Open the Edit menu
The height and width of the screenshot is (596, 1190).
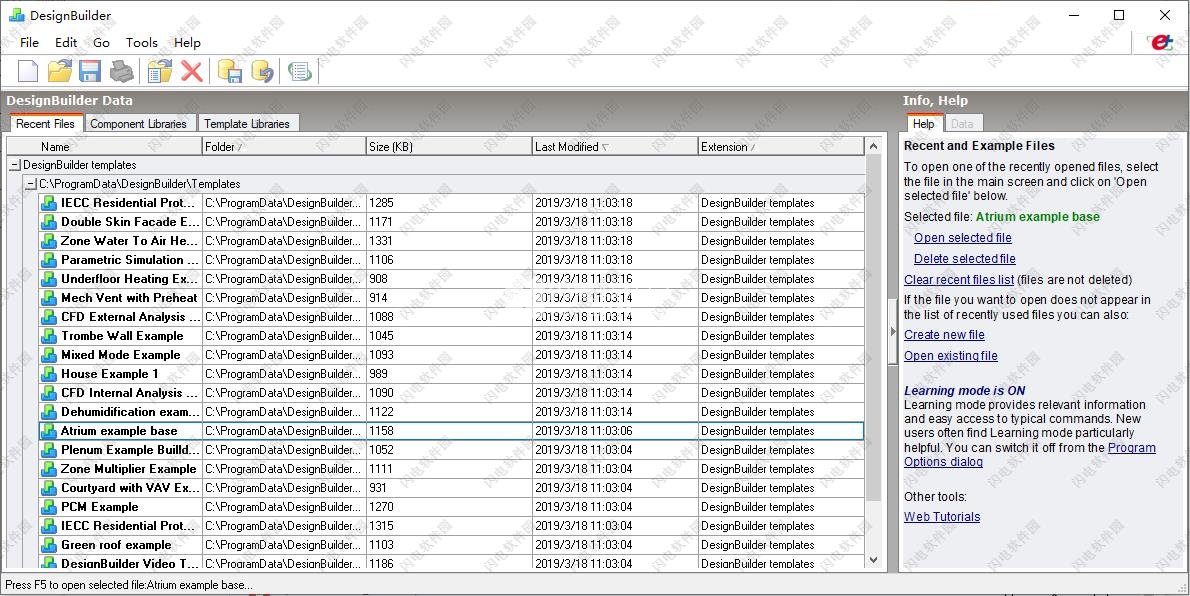(66, 43)
